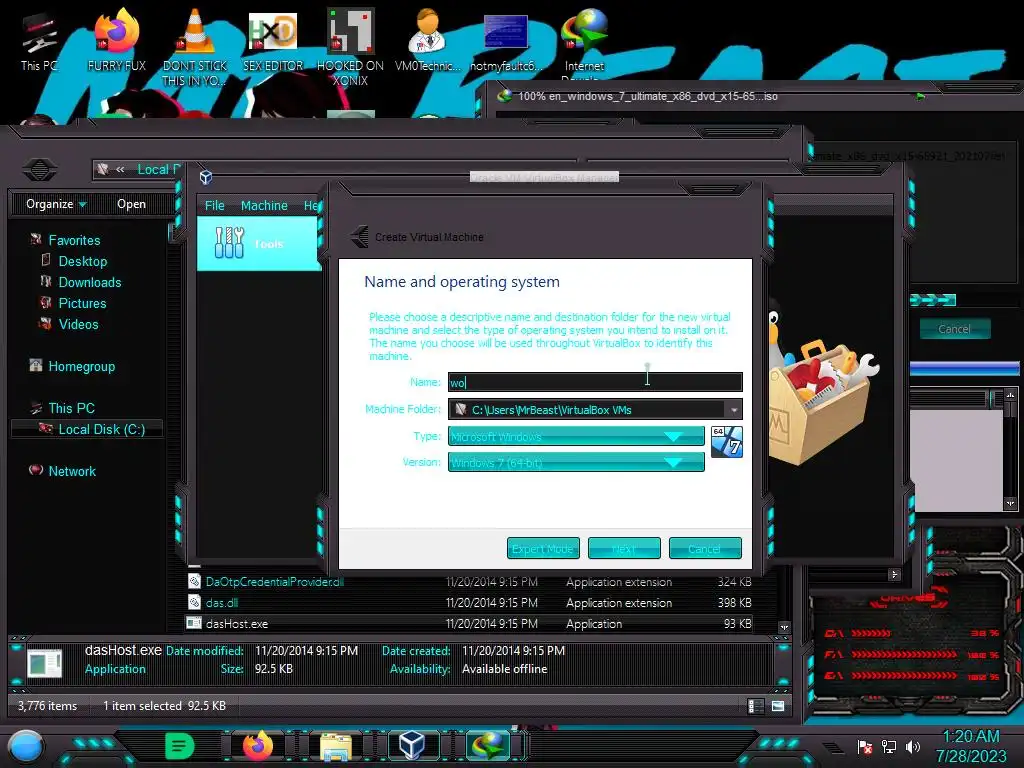Image resolution: width=1024 pixels, height=768 pixels.
Task: Open the Machine Folder dropdown
Action: click(734, 410)
